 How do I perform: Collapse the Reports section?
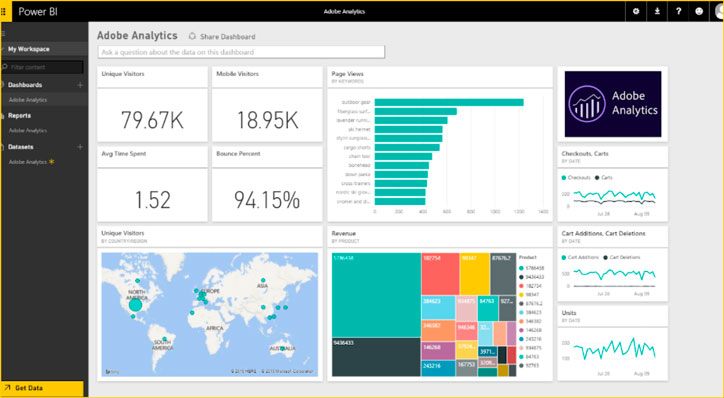coord(19,116)
